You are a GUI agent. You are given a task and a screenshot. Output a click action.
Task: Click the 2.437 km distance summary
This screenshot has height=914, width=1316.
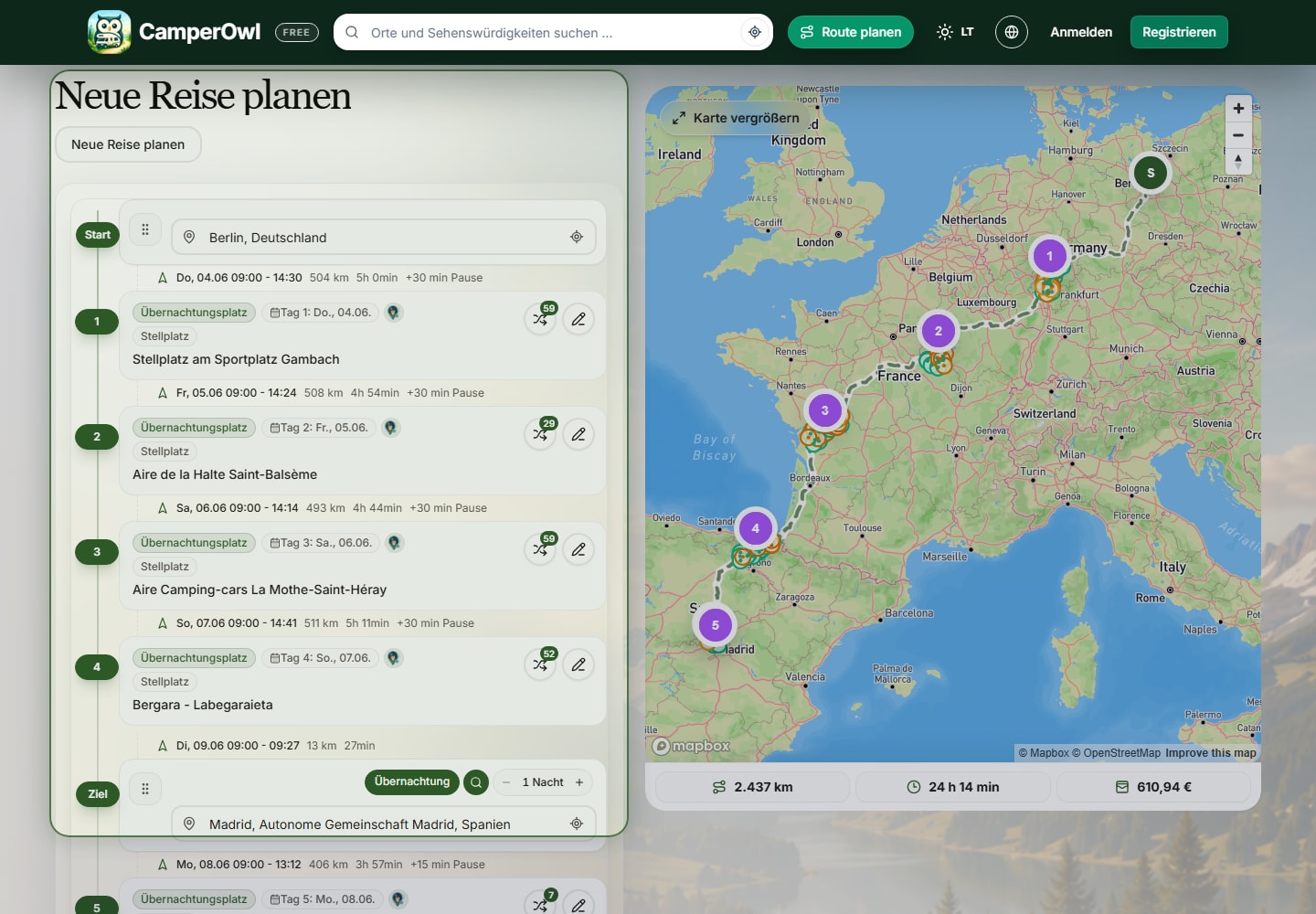(752, 787)
